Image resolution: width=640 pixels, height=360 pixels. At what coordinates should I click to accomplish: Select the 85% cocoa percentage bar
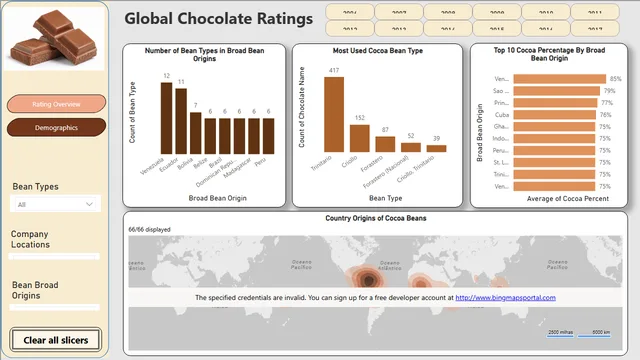pyautogui.click(x=560, y=79)
